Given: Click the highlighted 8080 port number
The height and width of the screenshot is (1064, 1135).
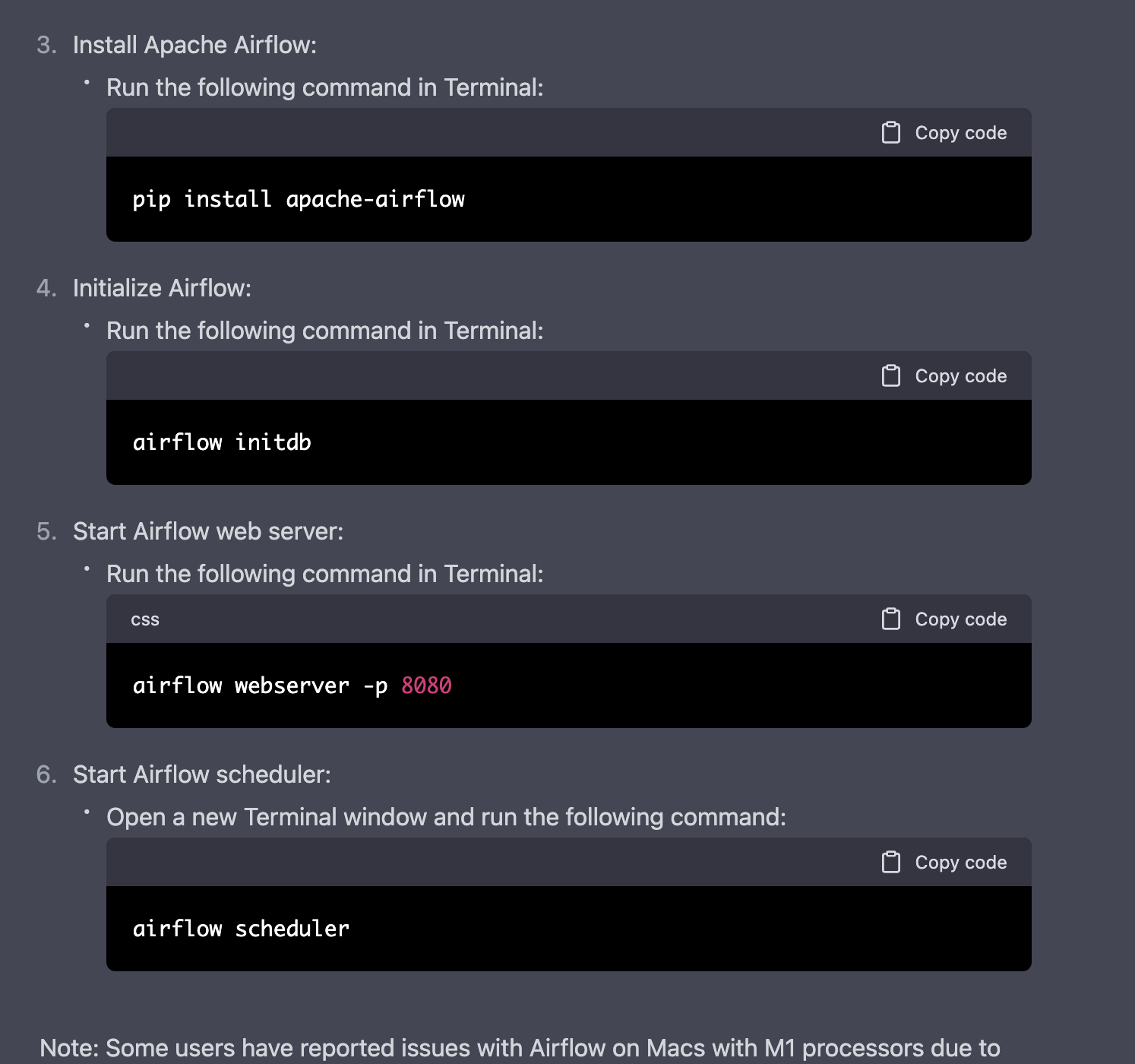Looking at the screenshot, I should (x=426, y=686).
